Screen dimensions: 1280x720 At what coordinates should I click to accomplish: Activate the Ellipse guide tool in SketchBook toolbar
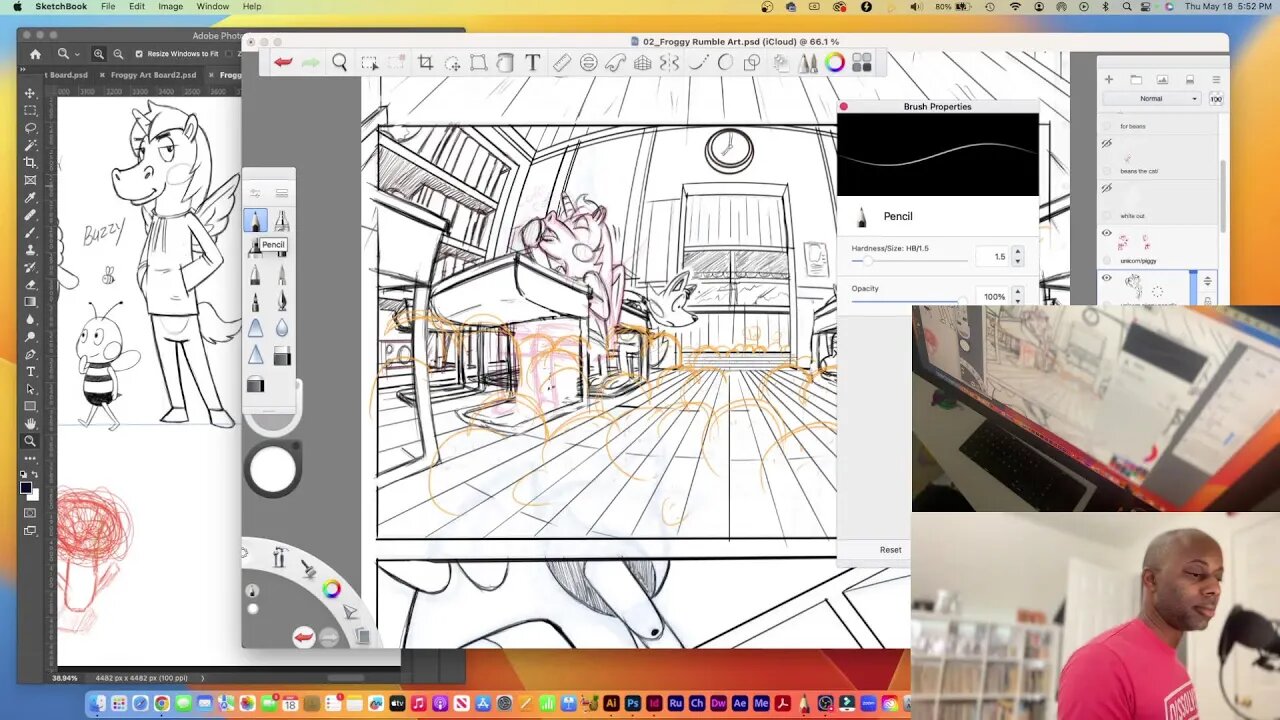588,63
